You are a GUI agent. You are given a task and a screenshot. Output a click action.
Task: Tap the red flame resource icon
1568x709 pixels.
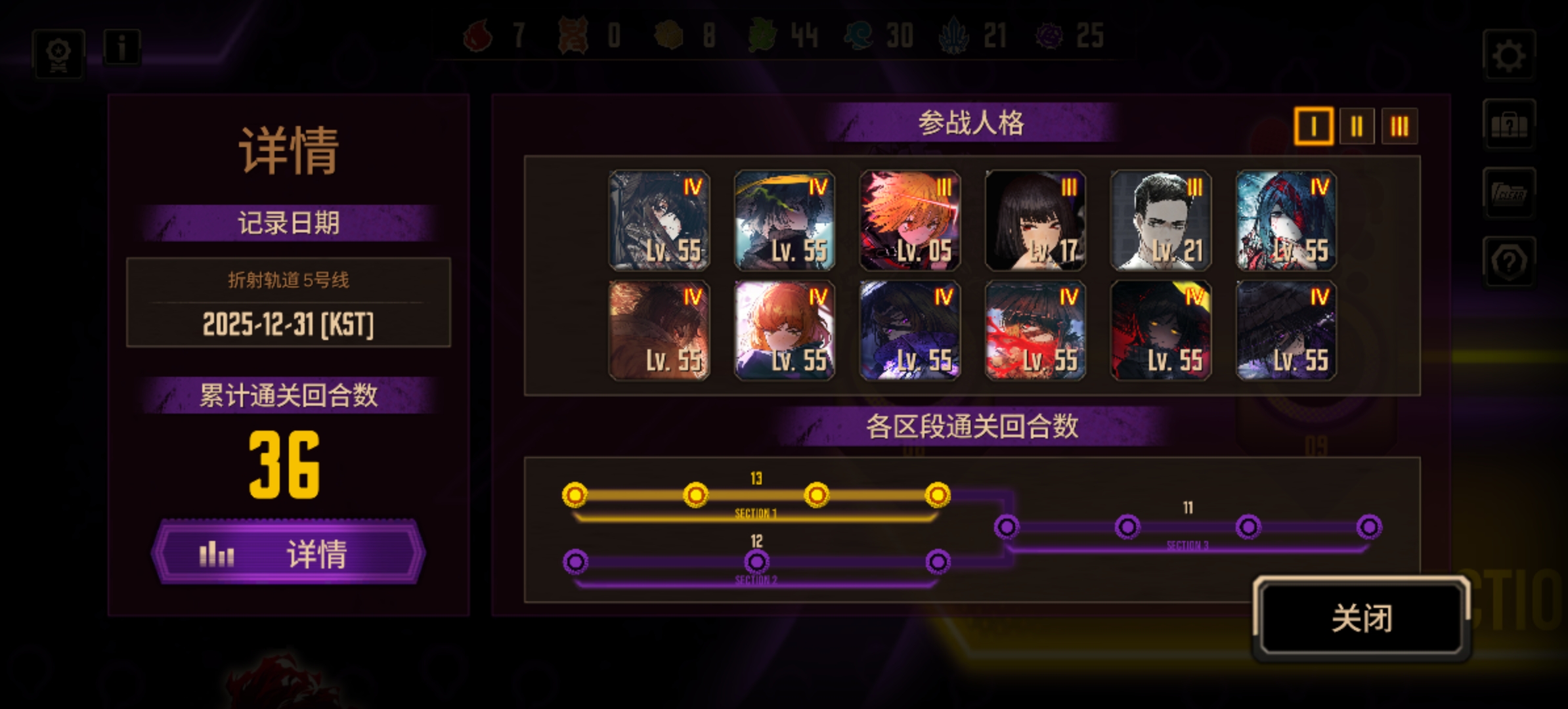pyautogui.click(x=477, y=35)
